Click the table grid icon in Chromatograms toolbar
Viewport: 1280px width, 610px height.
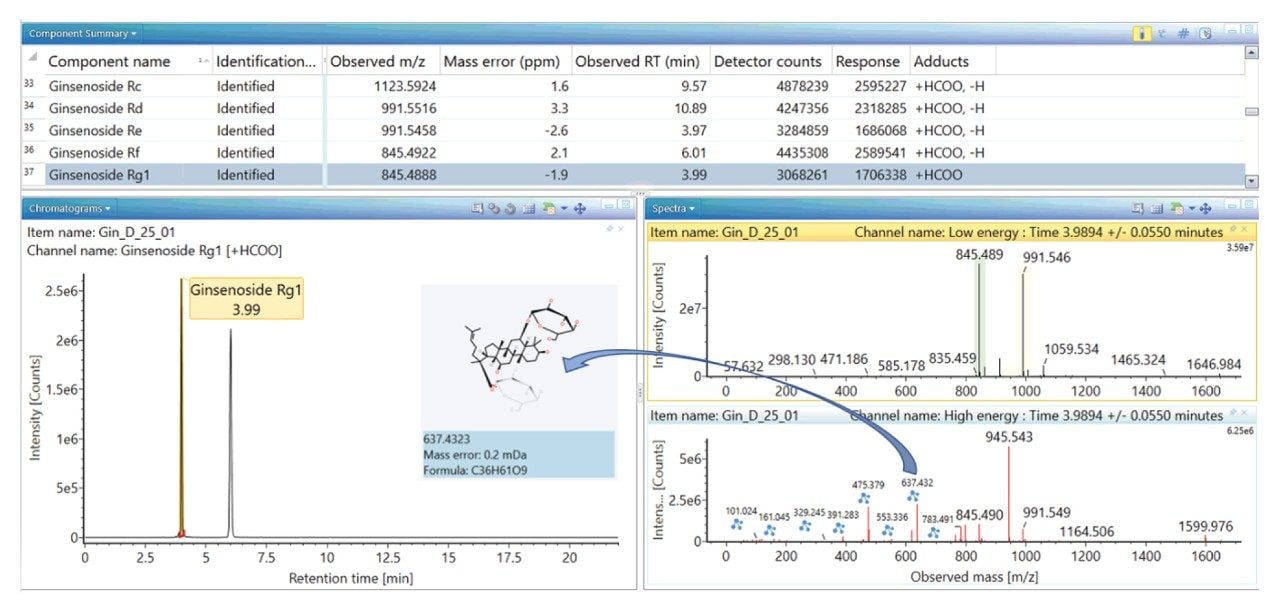(x=528, y=208)
